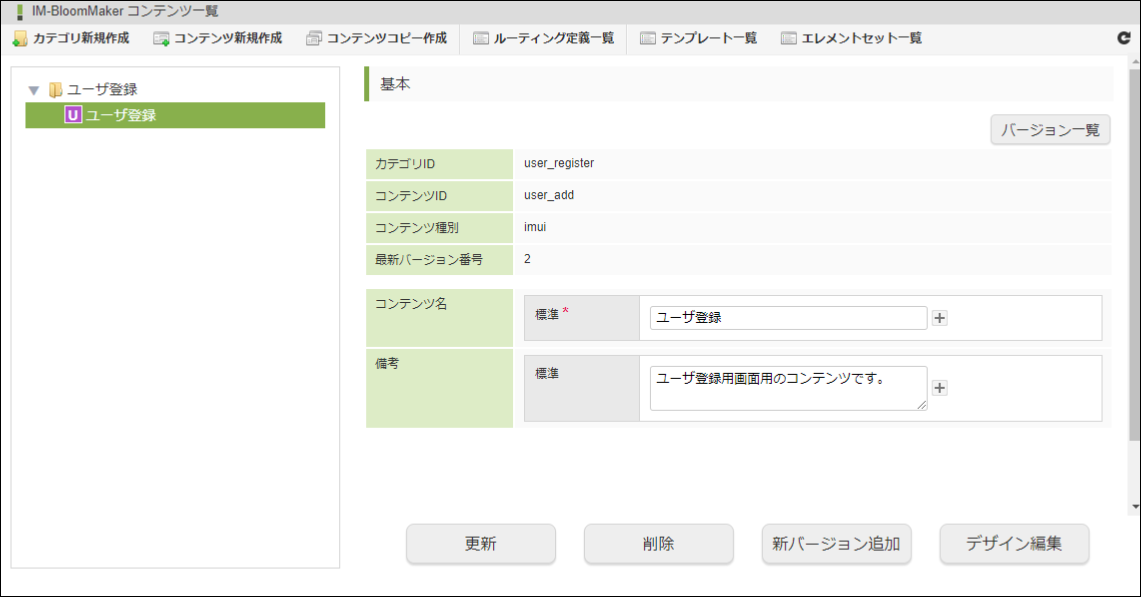
Task: Click the コンテンツコピー作成 copy icon
Action: [314, 39]
